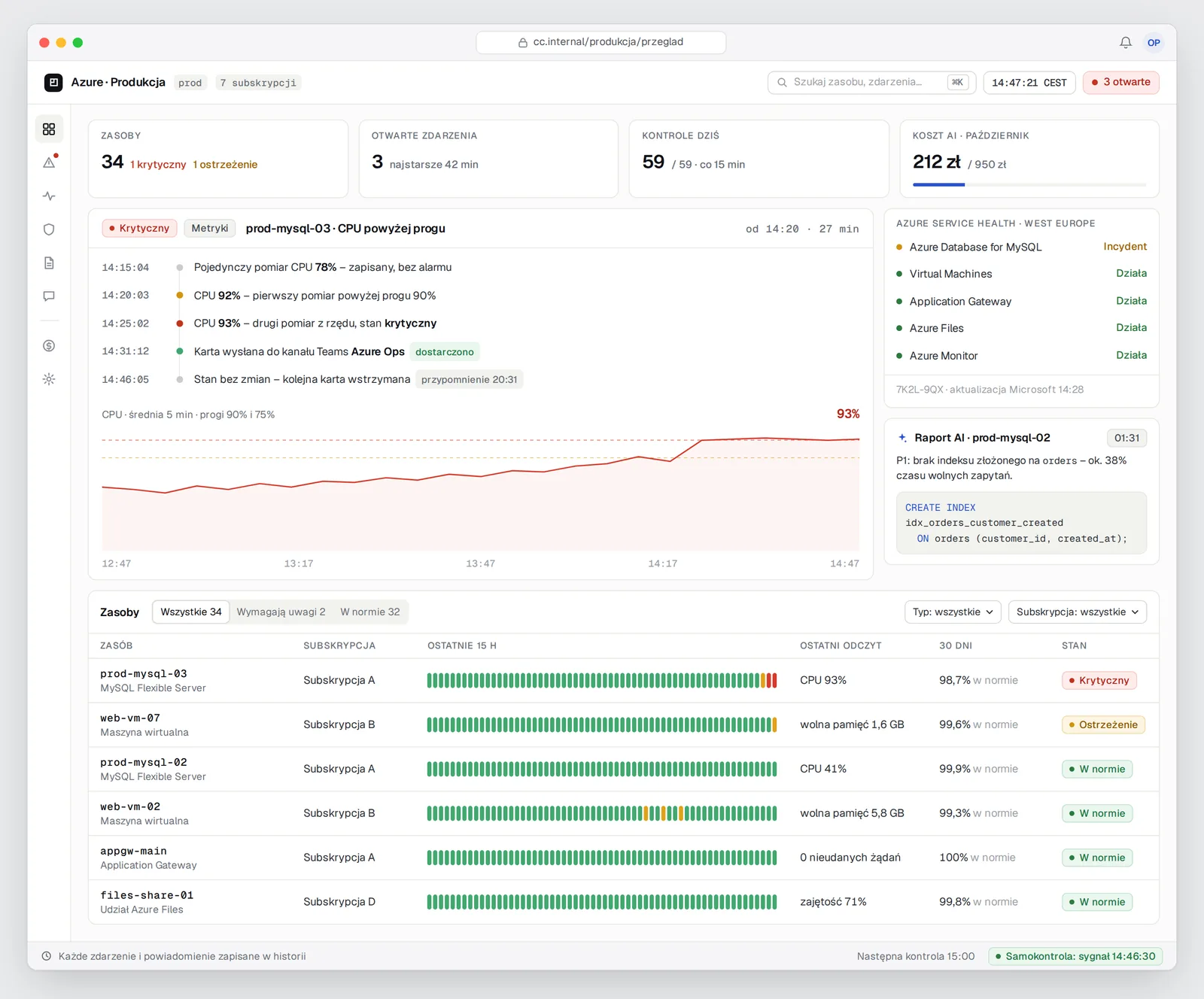The height and width of the screenshot is (999, 1204).
Task: Click the Krytyczny badge on incident header
Action: pos(140,229)
